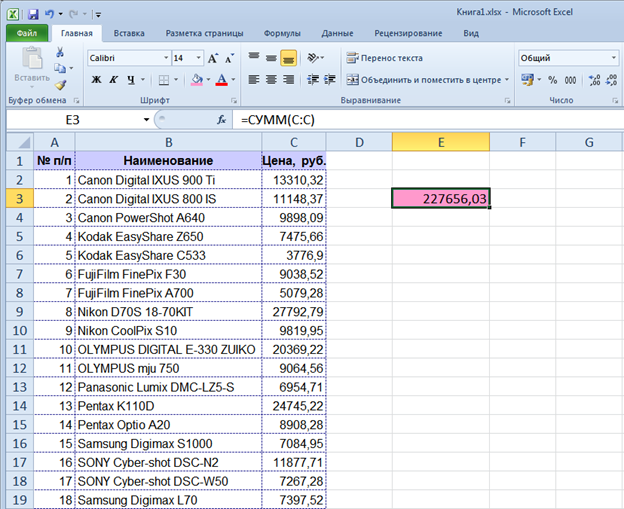Toggle Italic formatting (К)
The width and height of the screenshot is (624, 509).
[x=114, y=79]
